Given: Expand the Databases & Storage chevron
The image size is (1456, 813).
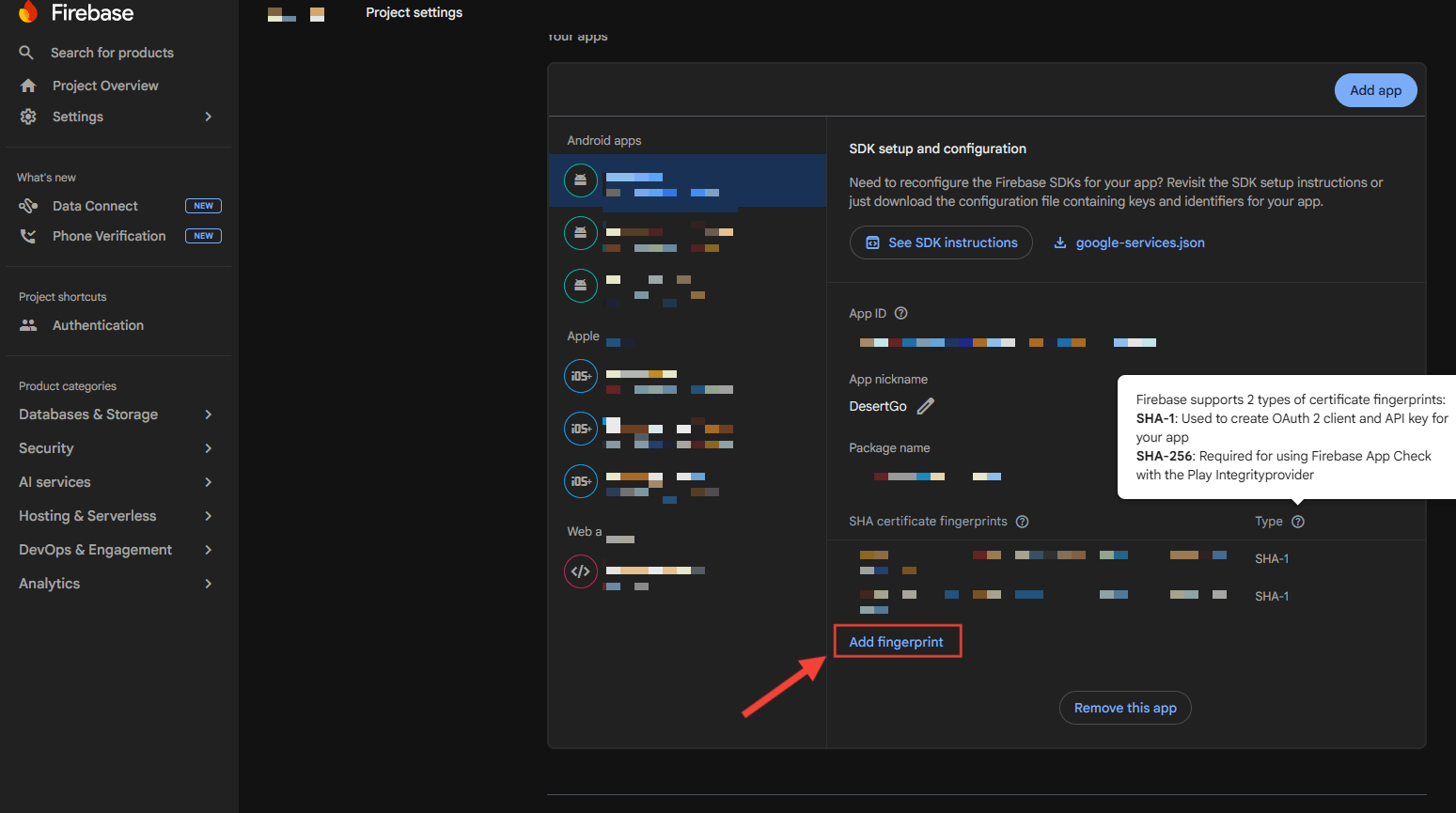Looking at the screenshot, I should tap(209, 414).
